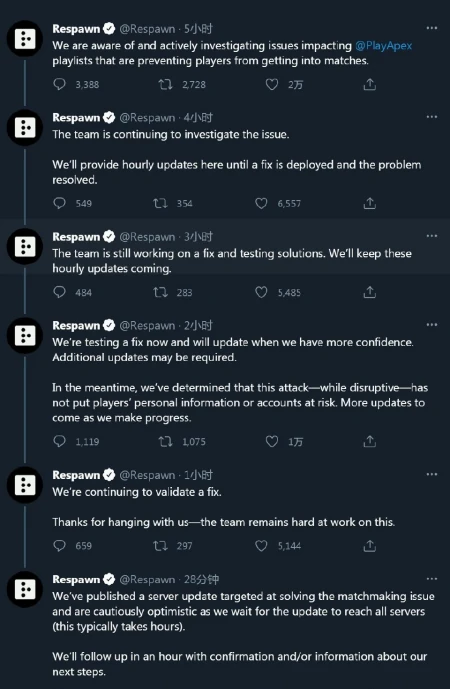Viewport: 450px width, 689px height.
Task: Open replies on the tweet with 3,388 comments
Action: (x=59, y=84)
